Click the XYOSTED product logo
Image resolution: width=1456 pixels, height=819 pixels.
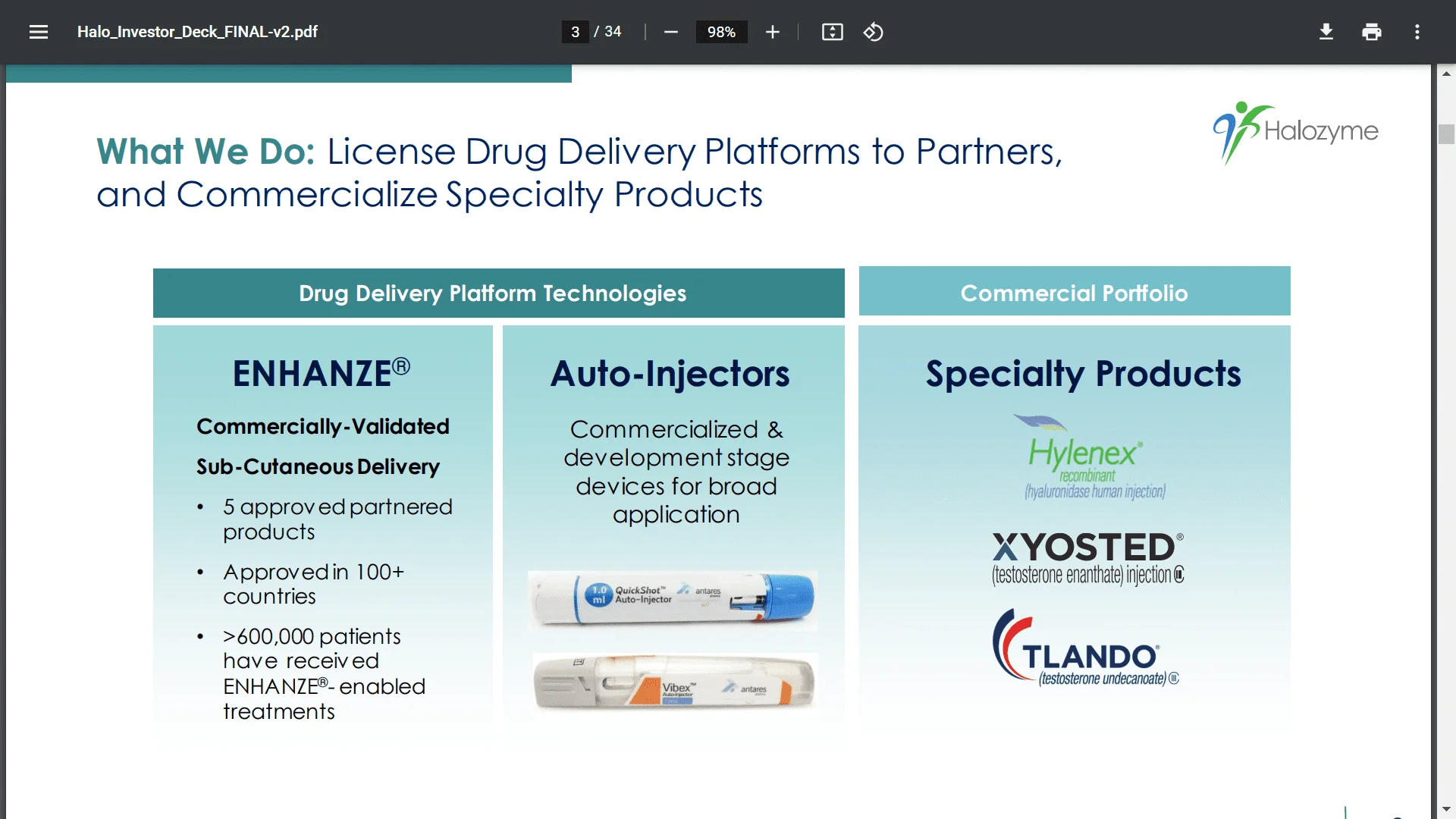[x=1087, y=559]
